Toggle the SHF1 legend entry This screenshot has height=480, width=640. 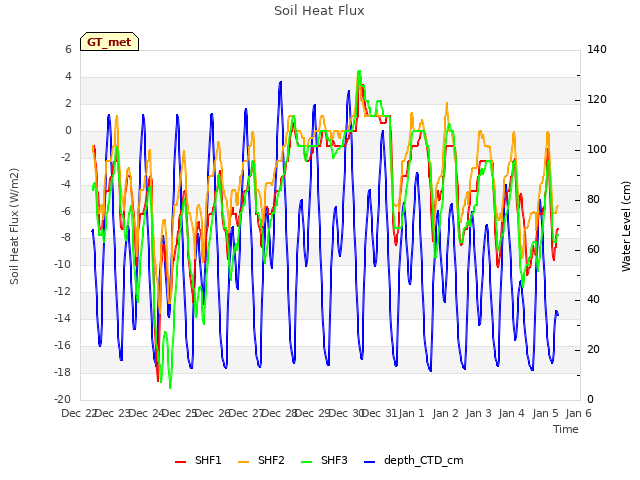[198, 460]
